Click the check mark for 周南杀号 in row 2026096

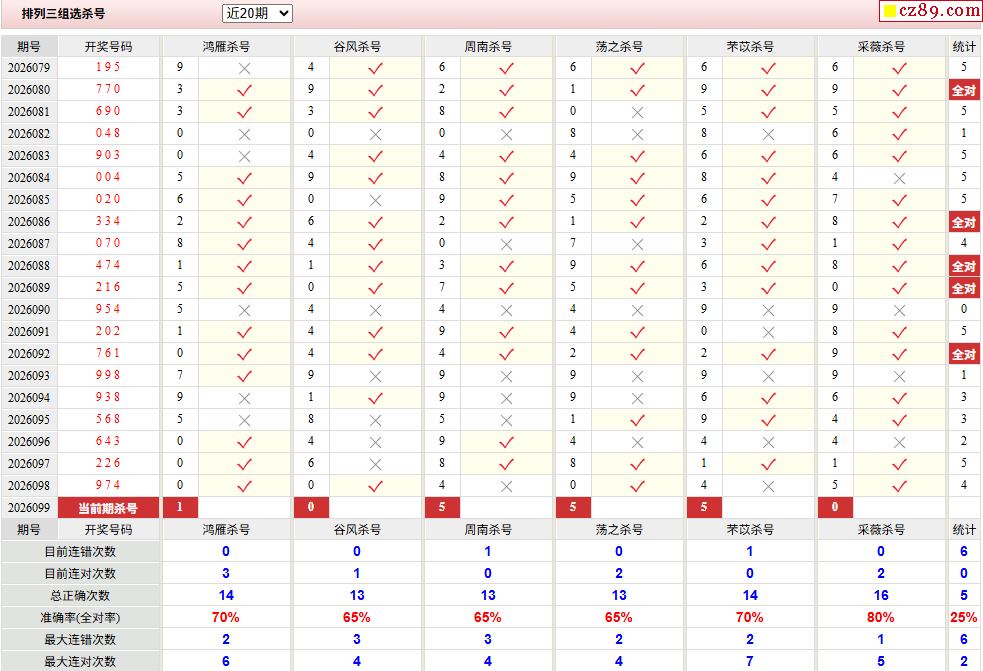pyautogui.click(x=507, y=442)
